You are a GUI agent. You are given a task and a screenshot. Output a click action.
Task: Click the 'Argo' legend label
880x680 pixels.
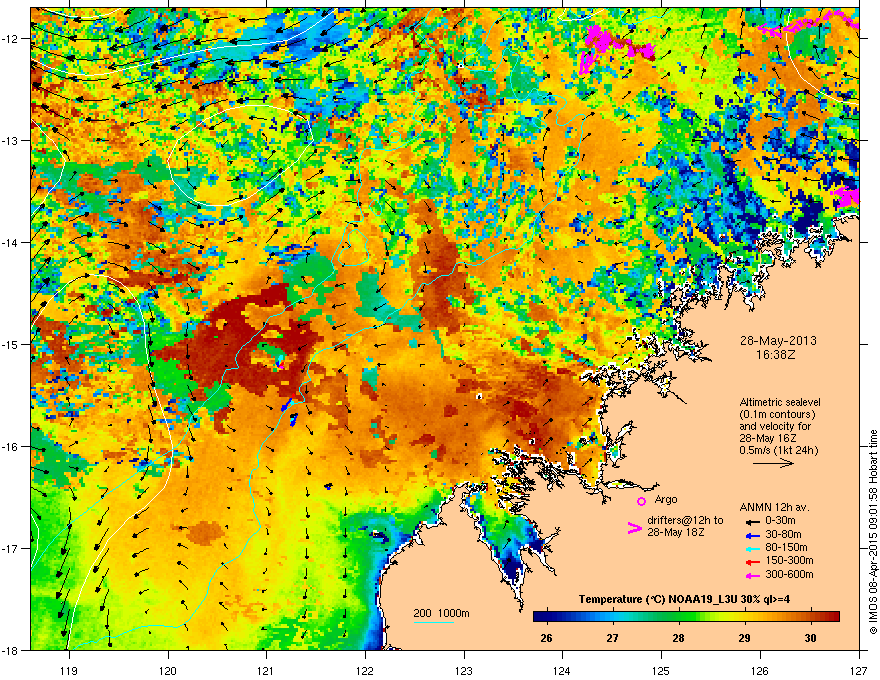pos(666,499)
